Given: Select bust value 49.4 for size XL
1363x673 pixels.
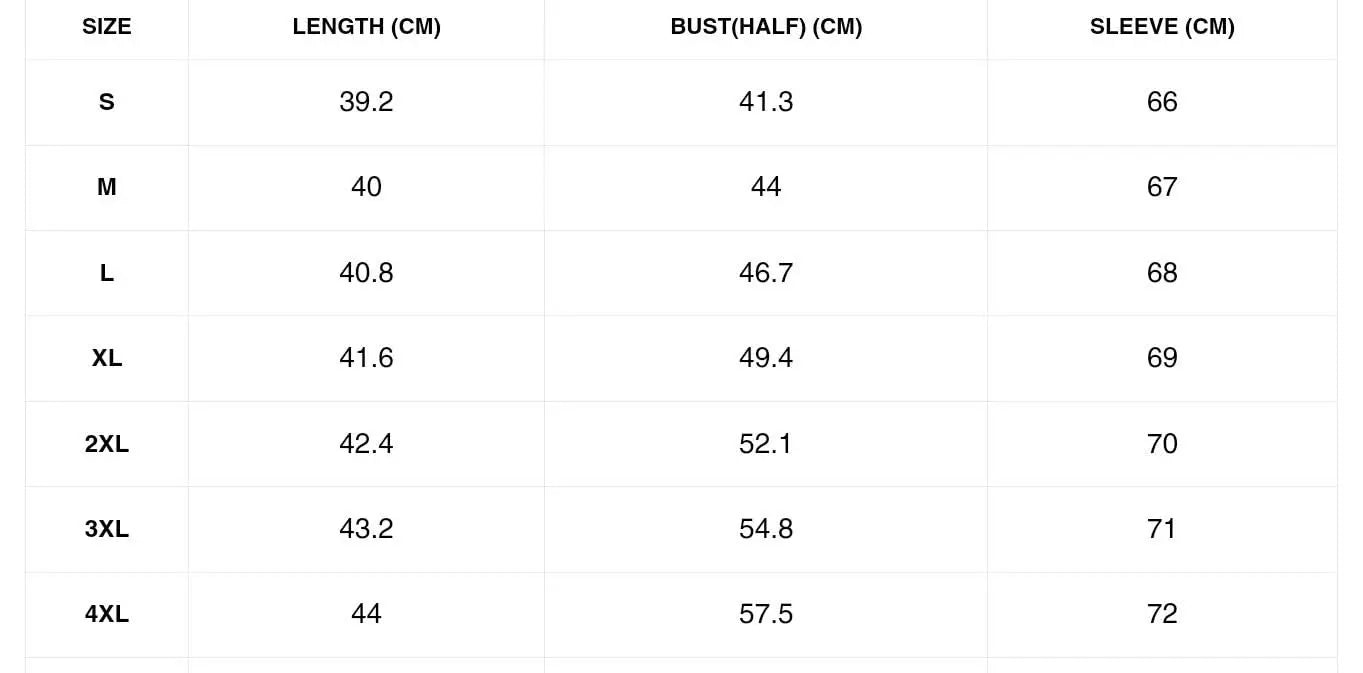Looking at the screenshot, I should [x=766, y=358].
